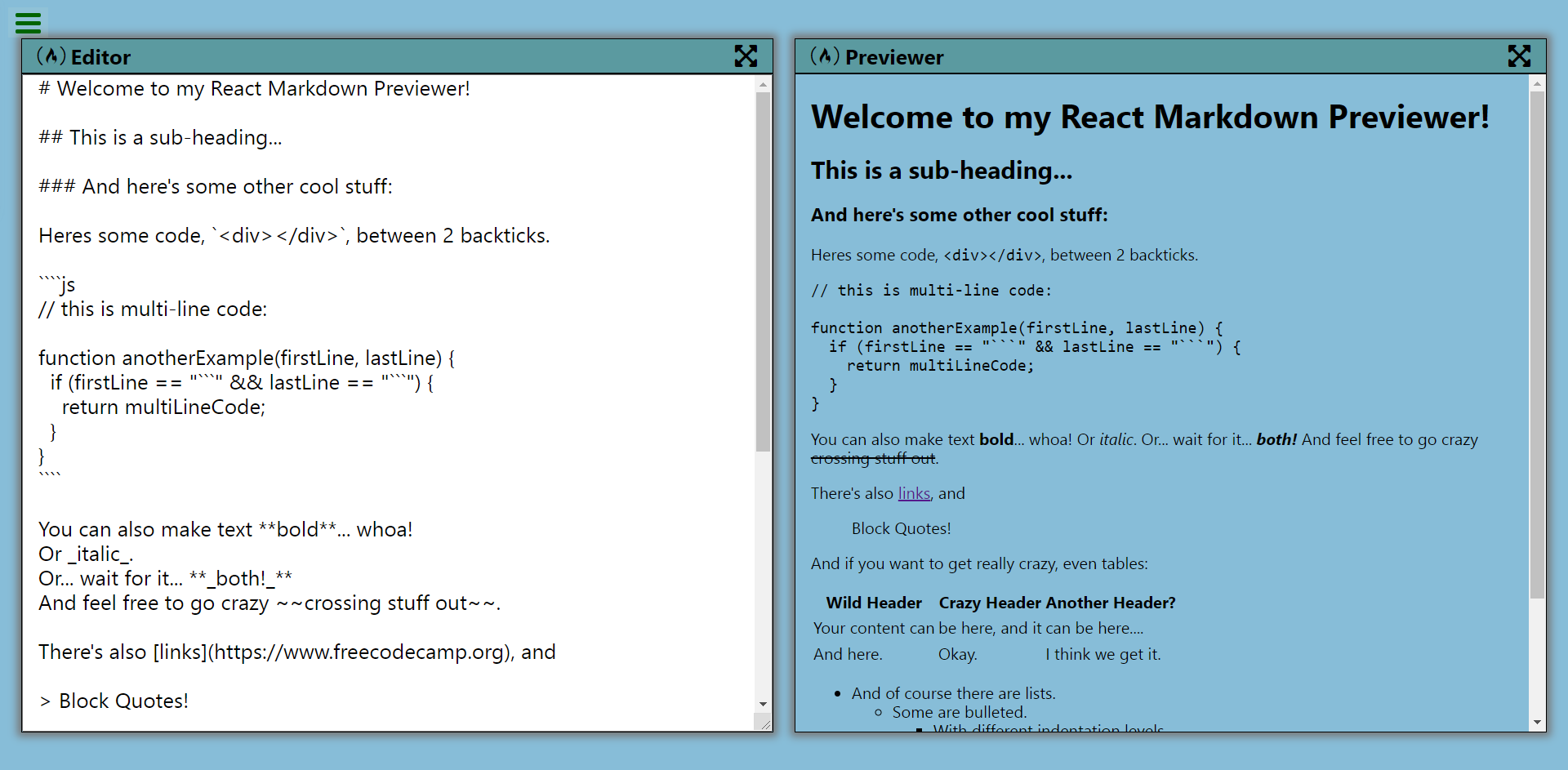Click the Previewer scrollbar down arrow
Viewport: 1568px width, 770px height.
(1537, 723)
